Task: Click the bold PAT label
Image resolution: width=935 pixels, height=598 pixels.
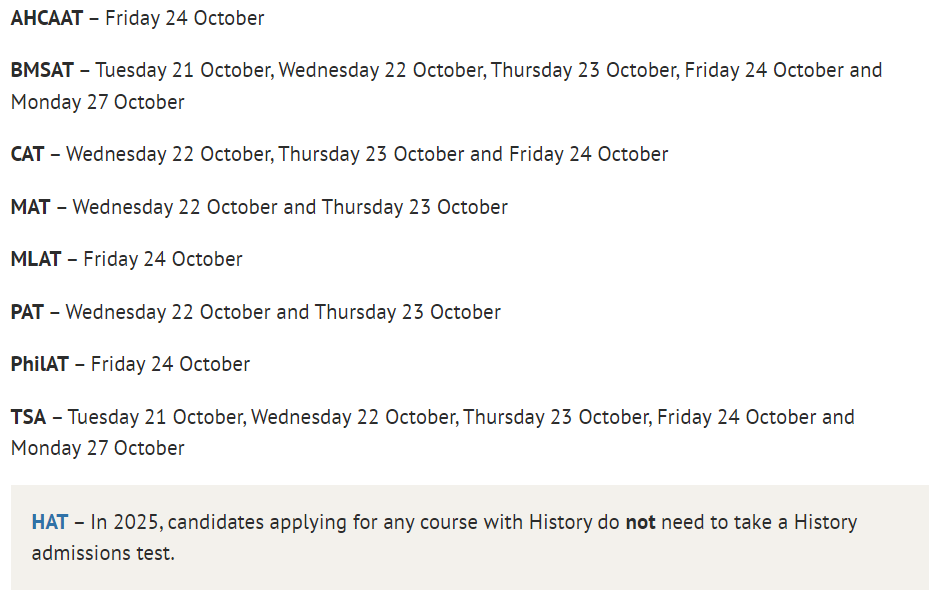Action: click(x=27, y=312)
